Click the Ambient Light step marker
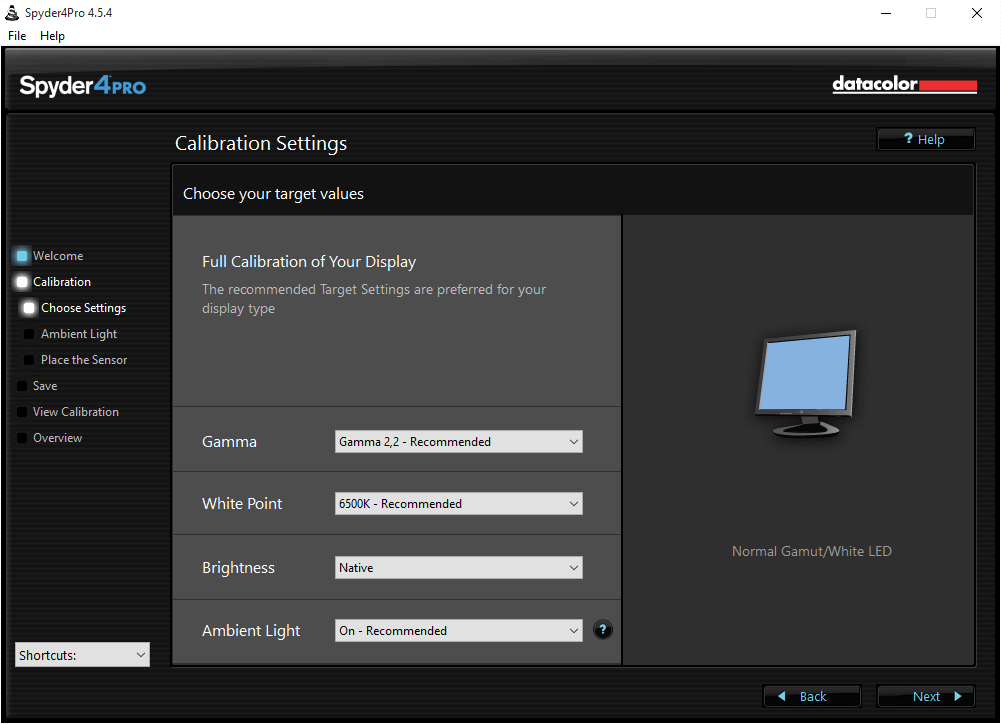The image size is (1001, 724). click(x=29, y=334)
